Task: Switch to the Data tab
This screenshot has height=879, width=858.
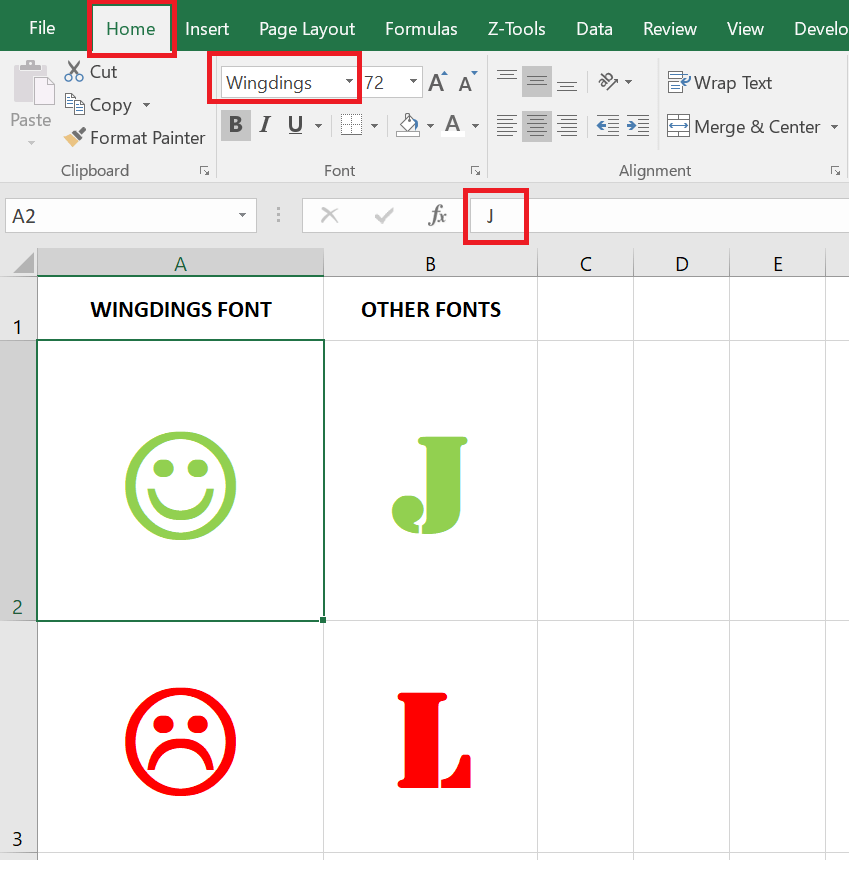Action: click(594, 29)
